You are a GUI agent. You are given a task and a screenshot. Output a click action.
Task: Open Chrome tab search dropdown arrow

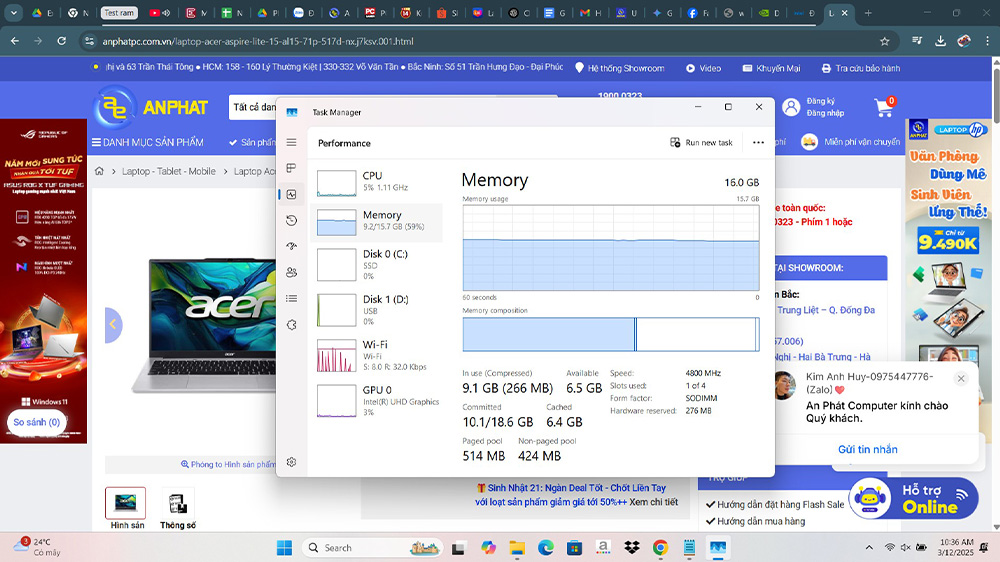(13, 13)
